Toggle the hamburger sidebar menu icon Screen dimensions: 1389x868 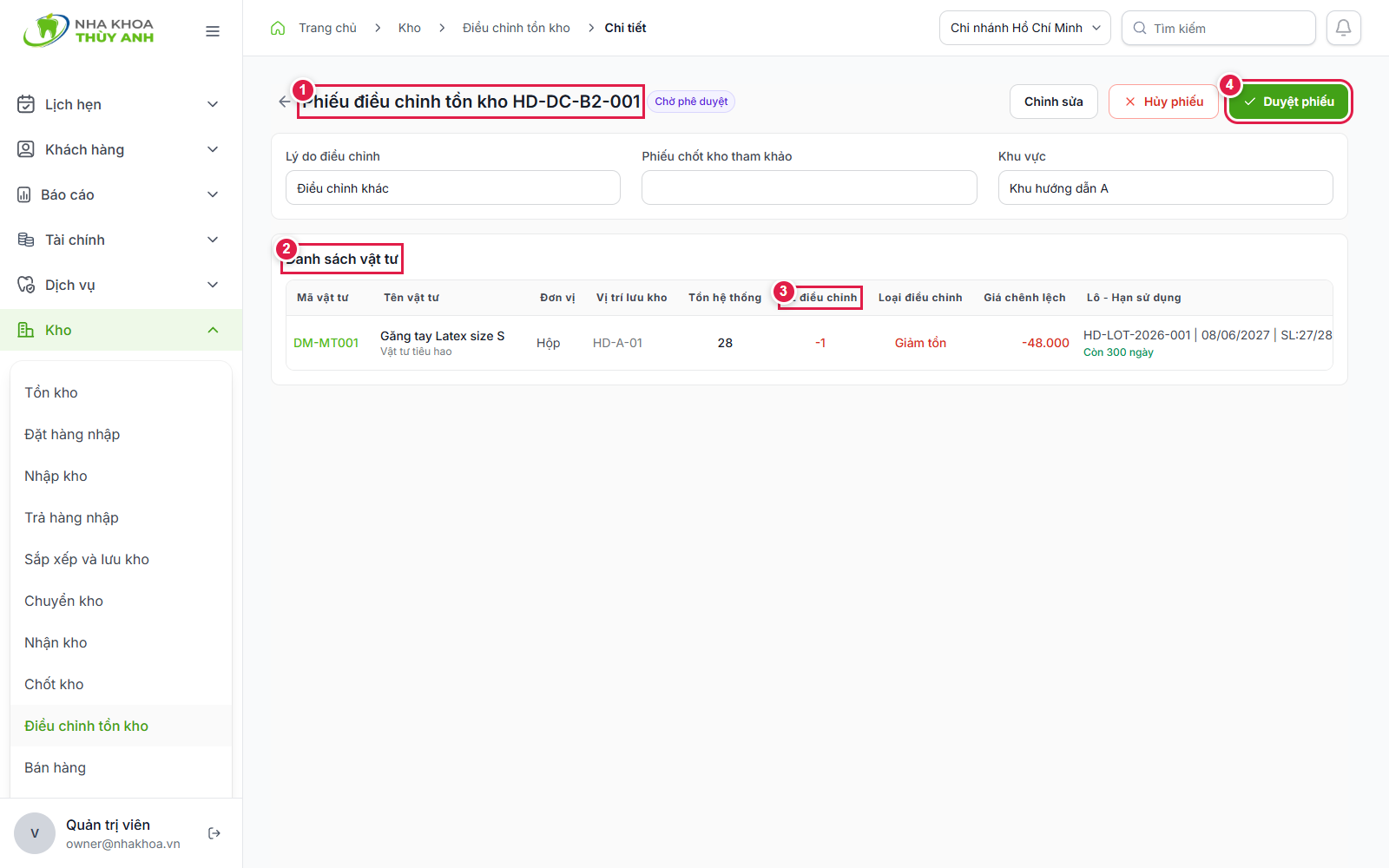(x=213, y=31)
